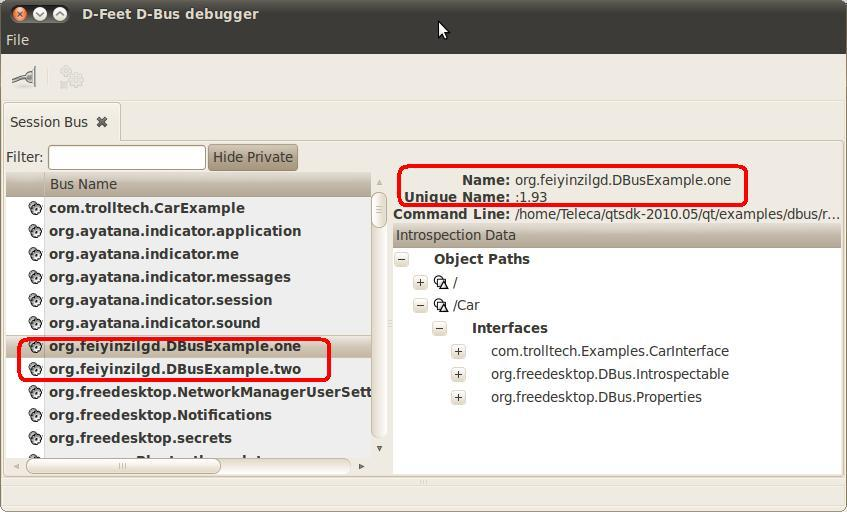Click the icon beside com.trolltech.CarExample
The height and width of the screenshot is (512, 847).
35,208
